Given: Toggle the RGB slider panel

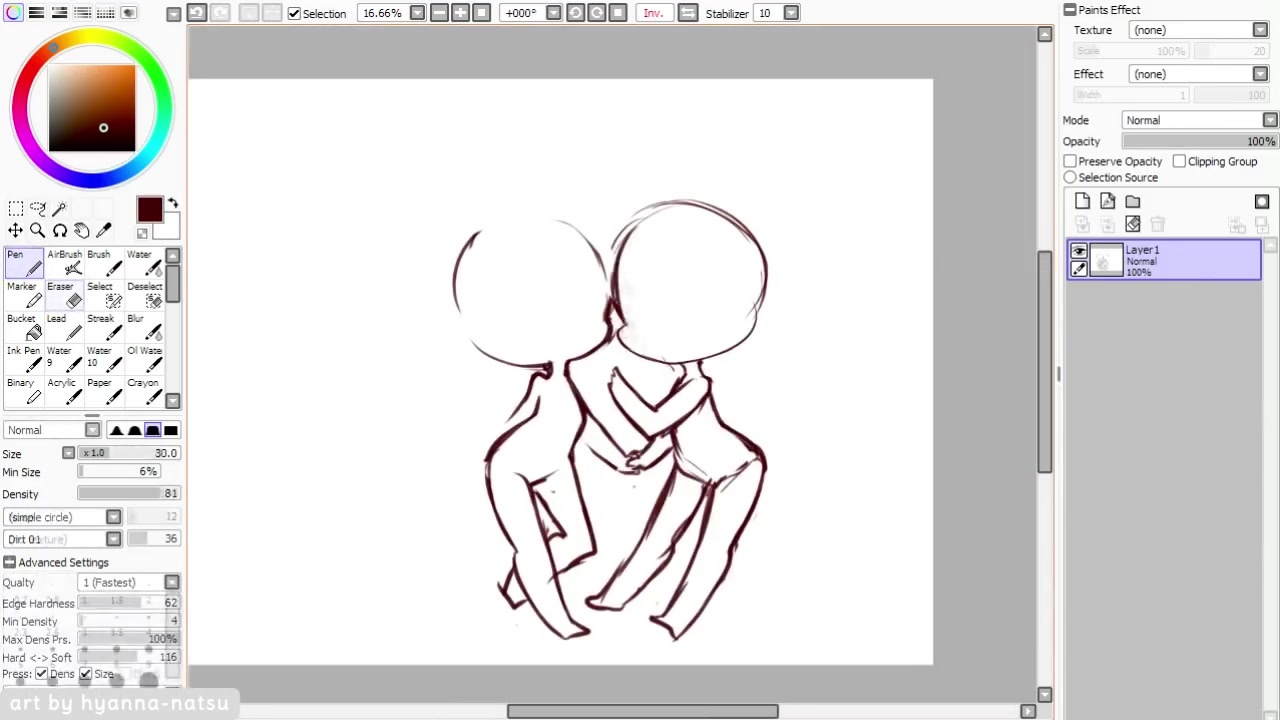Looking at the screenshot, I should [x=36, y=13].
